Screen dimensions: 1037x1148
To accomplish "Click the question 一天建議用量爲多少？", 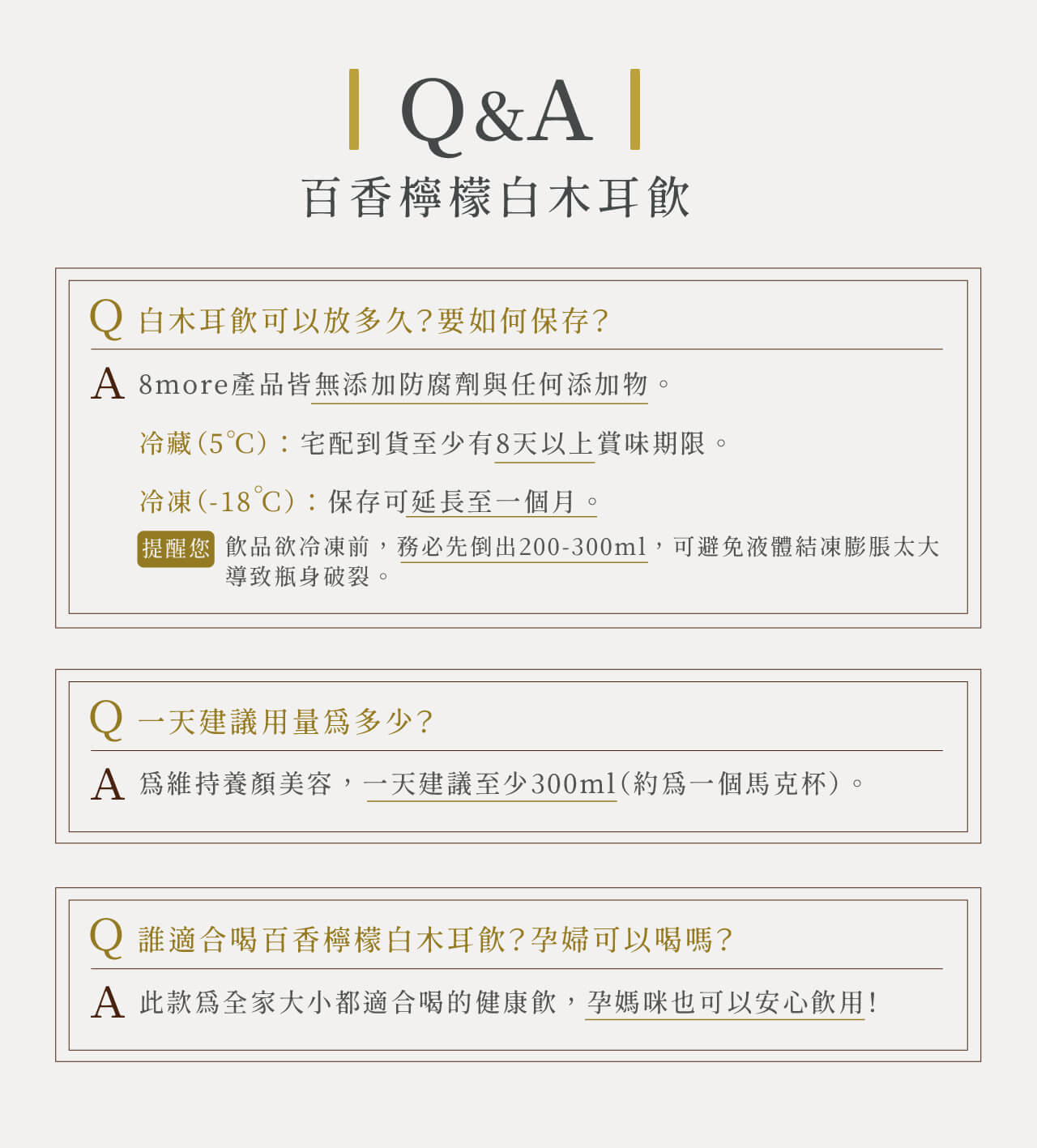I will pyautogui.click(x=286, y=721).
